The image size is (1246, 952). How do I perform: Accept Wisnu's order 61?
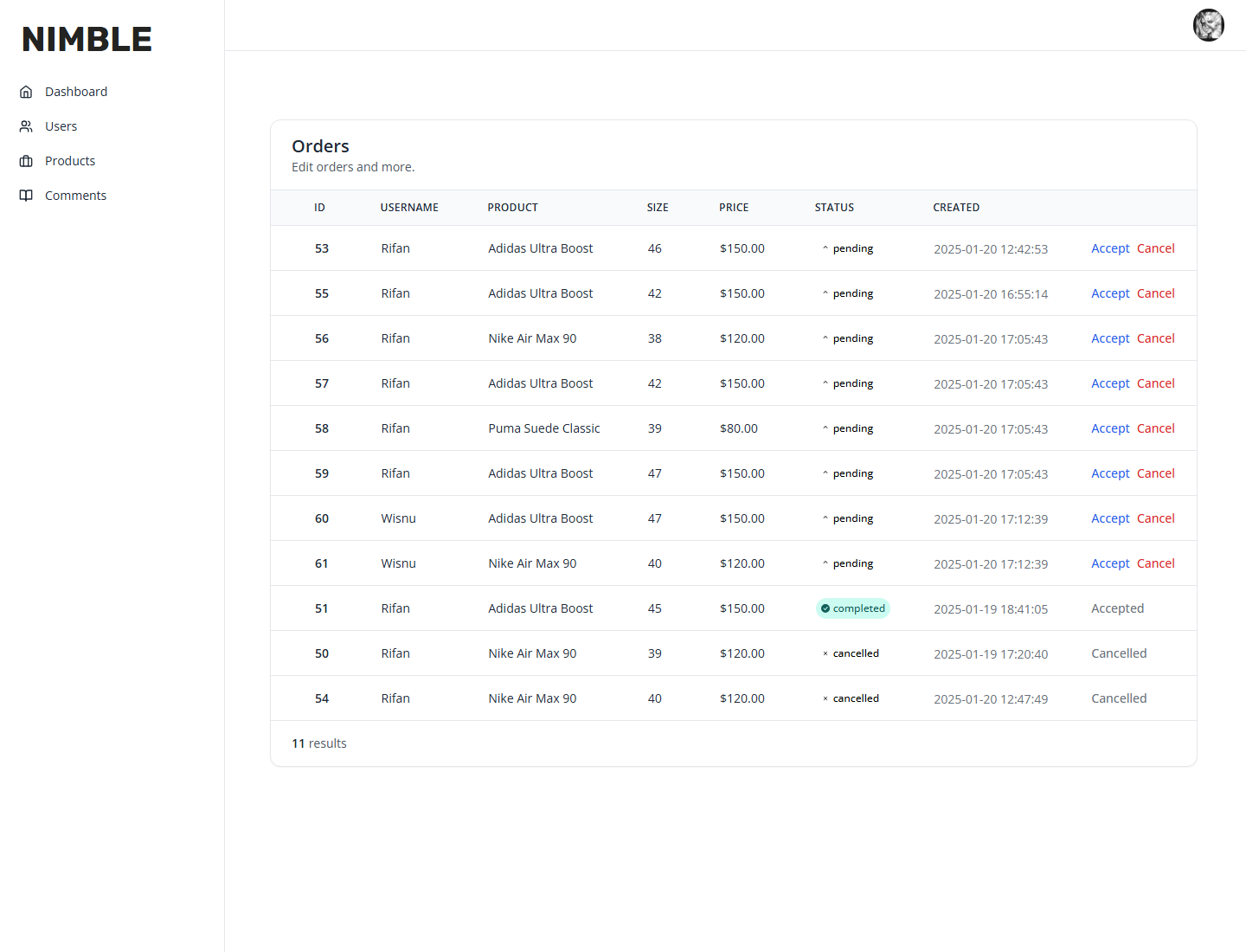point(1110,563)
